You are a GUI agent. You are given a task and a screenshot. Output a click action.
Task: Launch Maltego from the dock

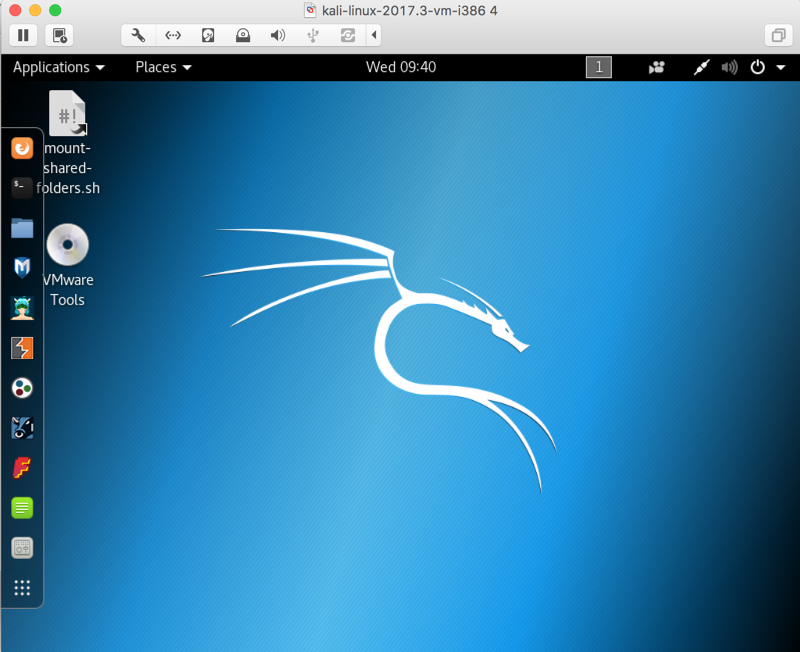(22, 388)
